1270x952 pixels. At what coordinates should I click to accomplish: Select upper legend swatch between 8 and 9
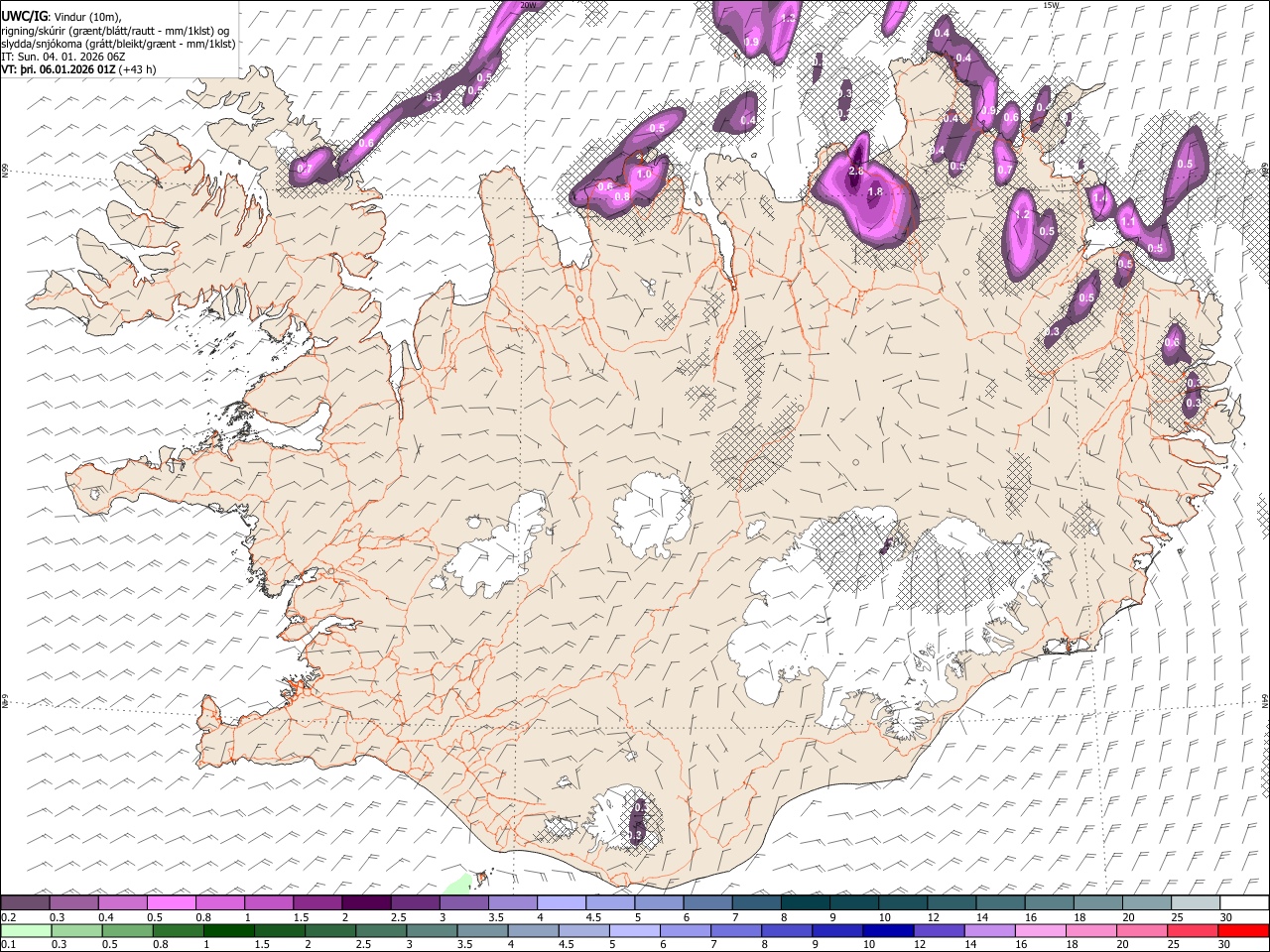[x=806, y=903]
